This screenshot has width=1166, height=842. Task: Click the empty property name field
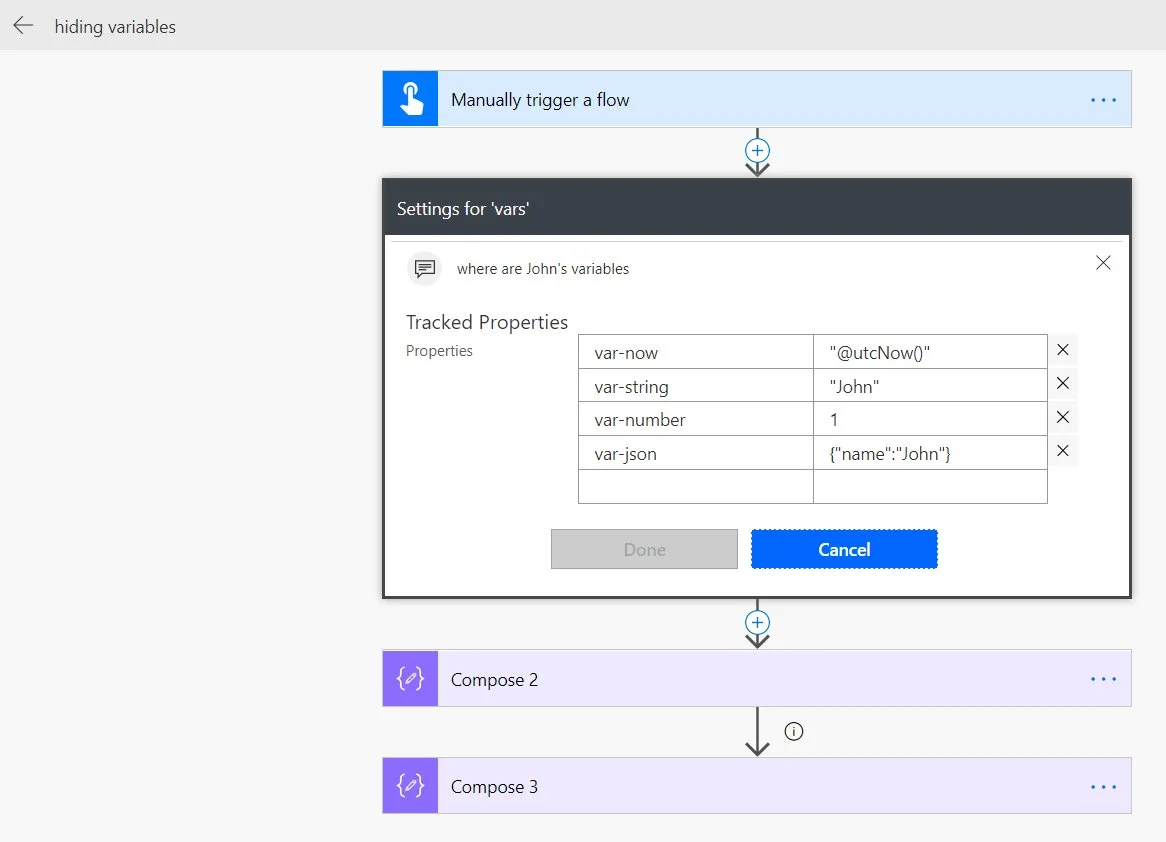click(695, 487)
